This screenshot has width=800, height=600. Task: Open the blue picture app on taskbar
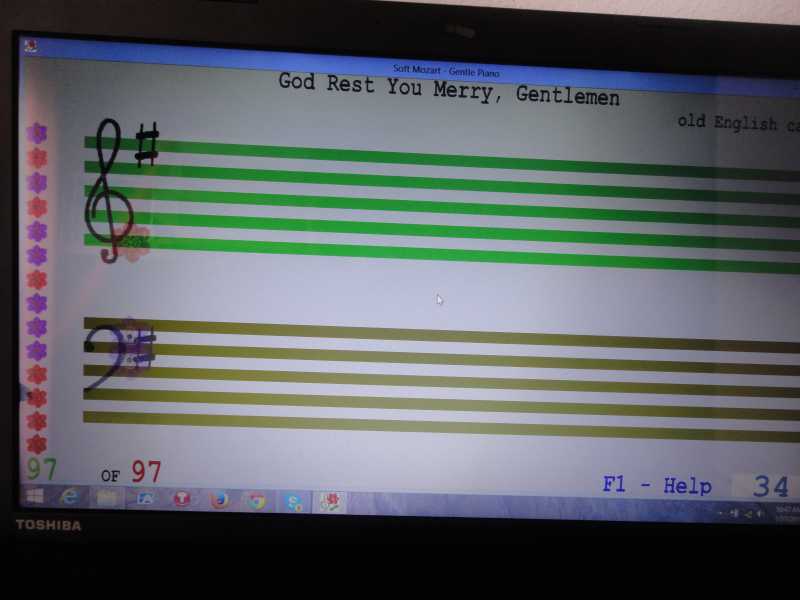pyautogui.click(x=145, y=498)
